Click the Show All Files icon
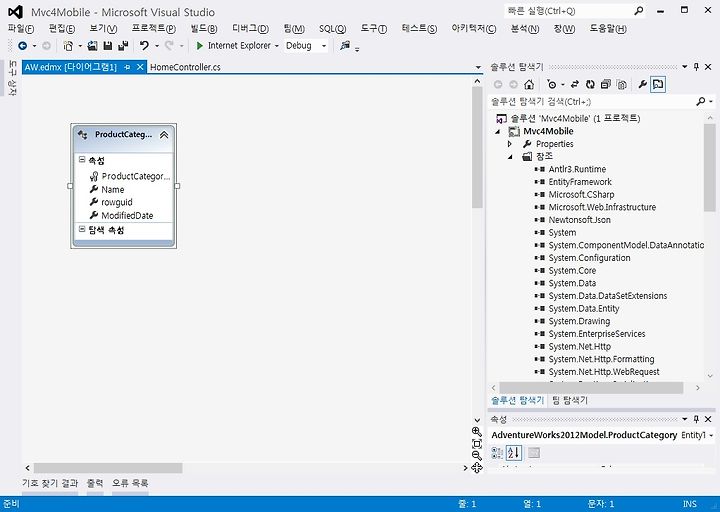The image size is (720, 512). 621,84
